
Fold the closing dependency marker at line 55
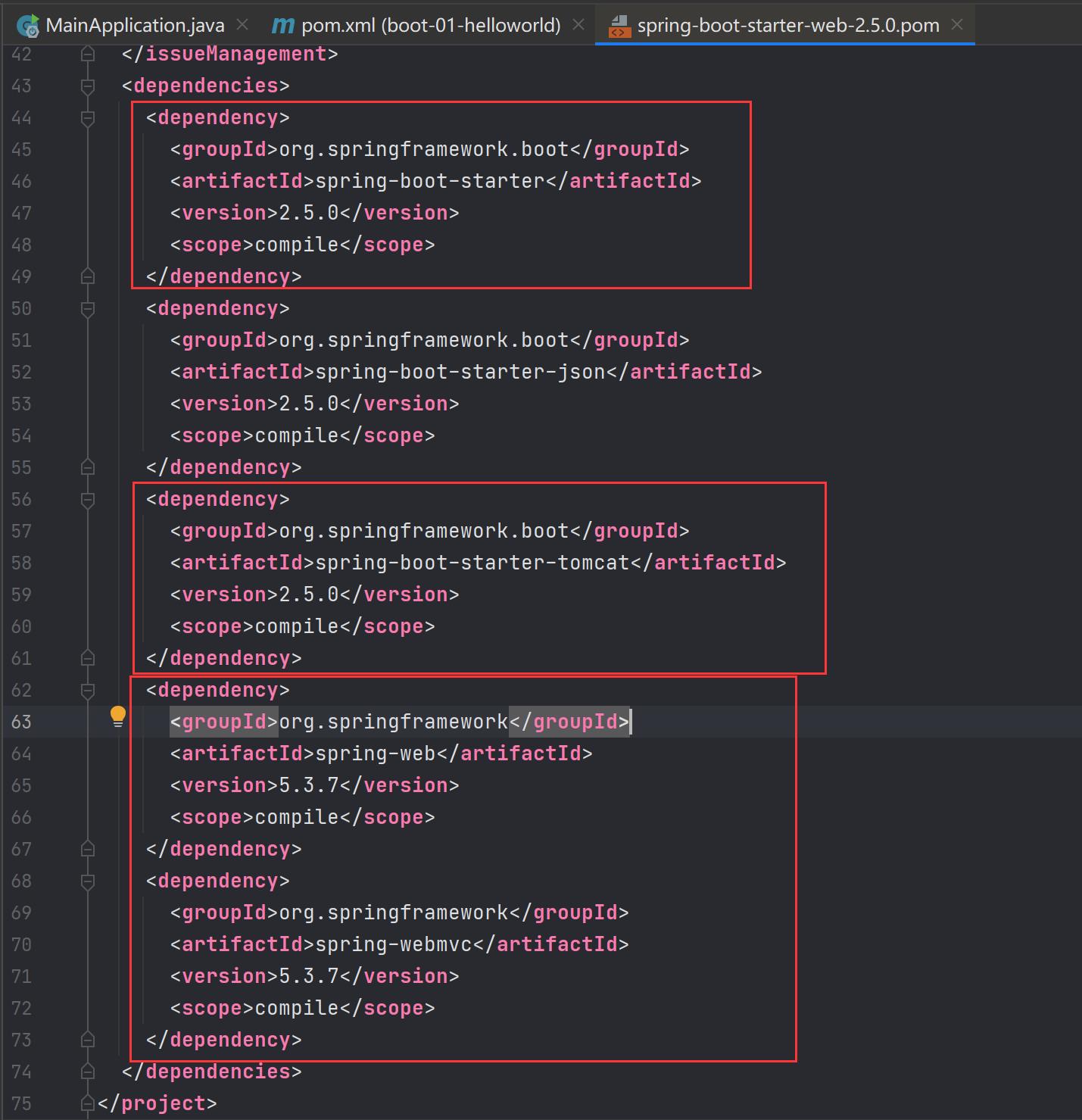pyautogui.click(x=88, y=467)
